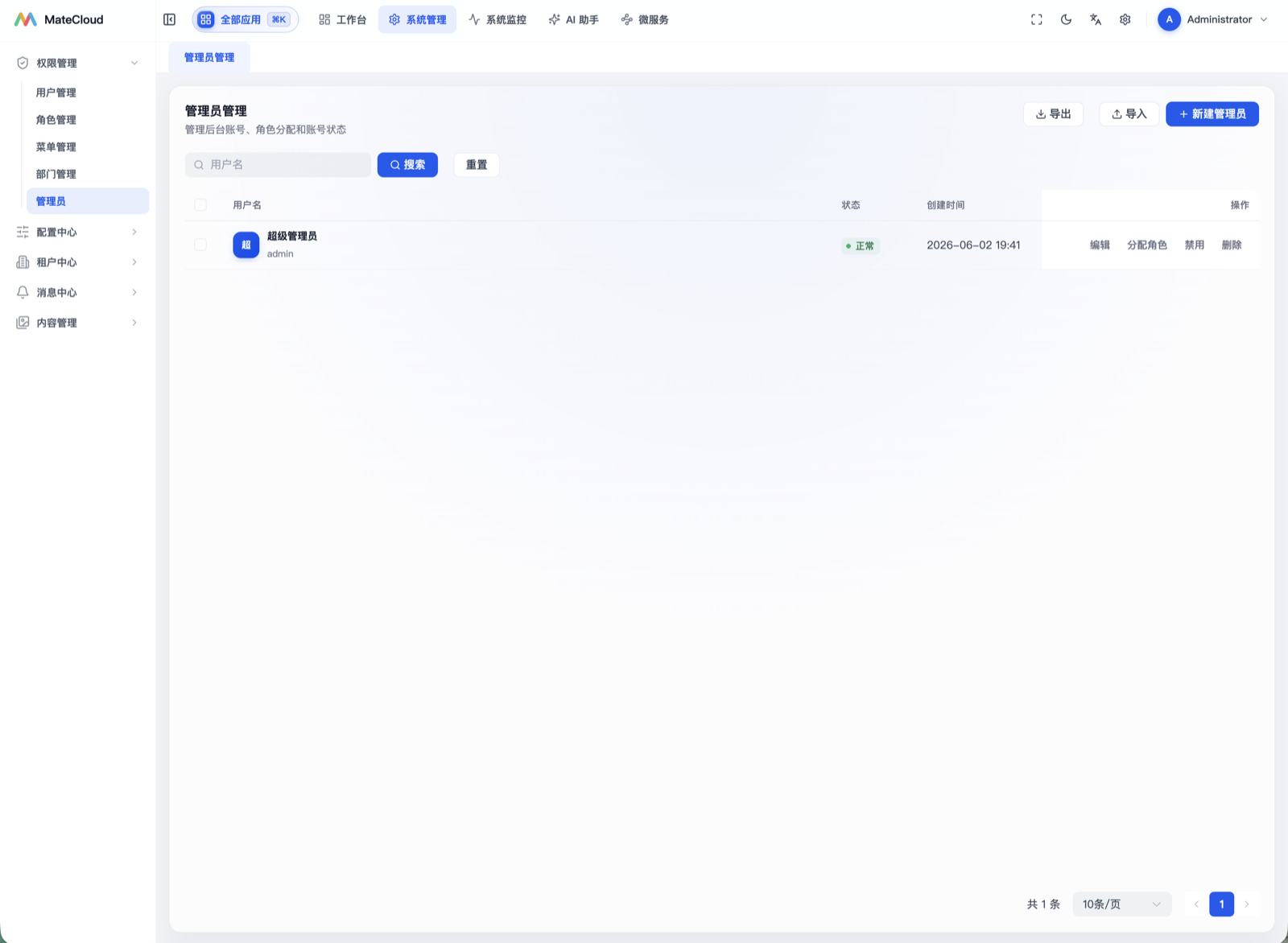This screenshot has height=943, width=1288.
Task: Click 编辑 for the admin row
Action: pyautogui.click(x=1100, y=245)
